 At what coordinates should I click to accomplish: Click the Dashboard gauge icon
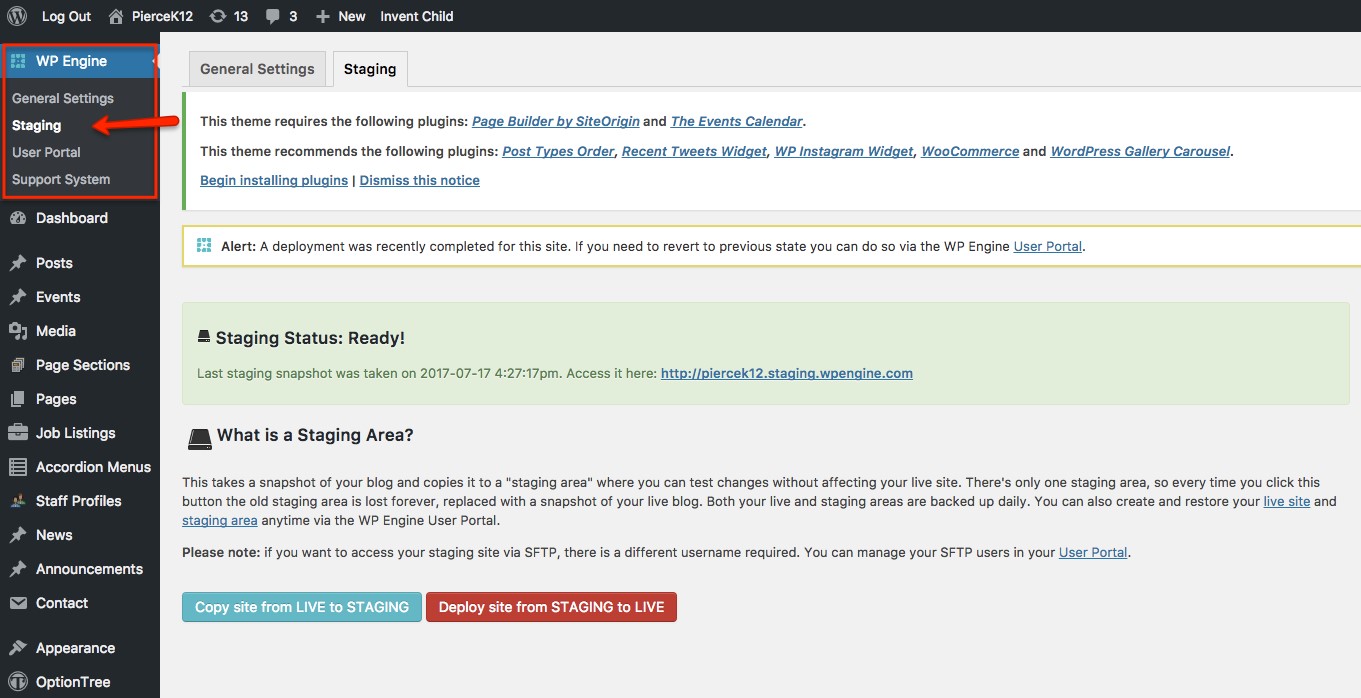point(18,218)
